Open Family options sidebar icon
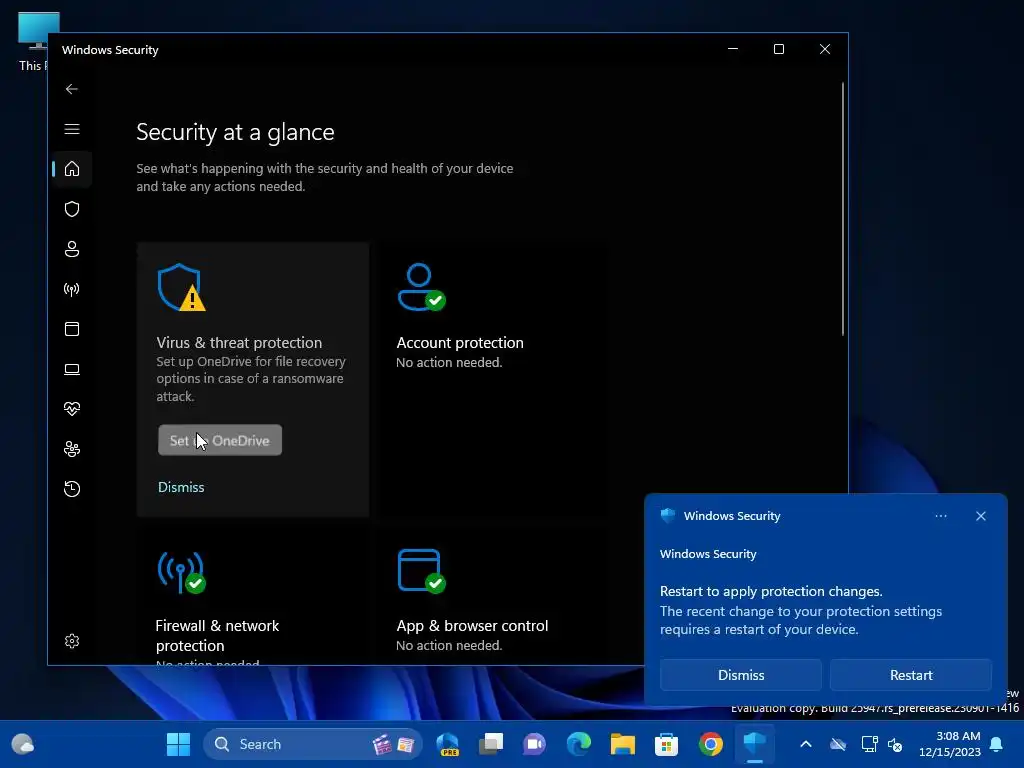The image size is (1024, 768). pyautogui.click(x=72, y=449)
